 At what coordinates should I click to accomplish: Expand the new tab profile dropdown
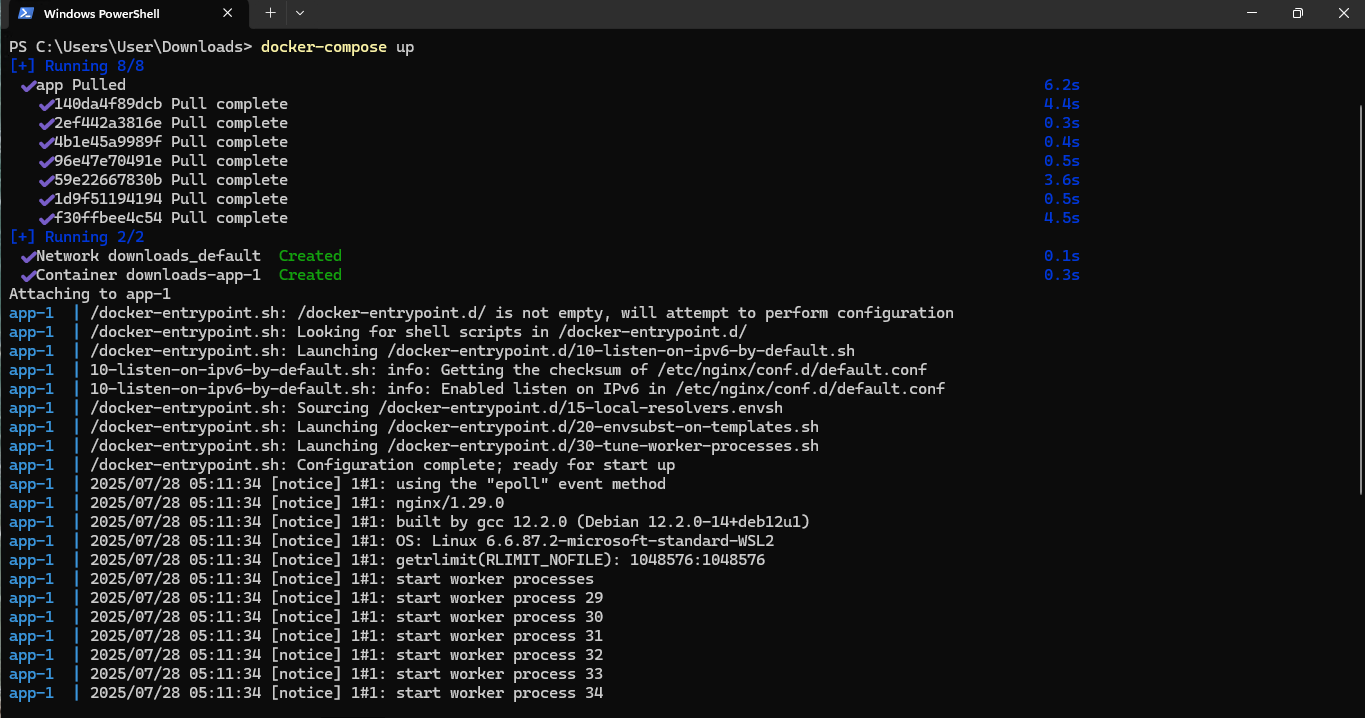(300, 13)
